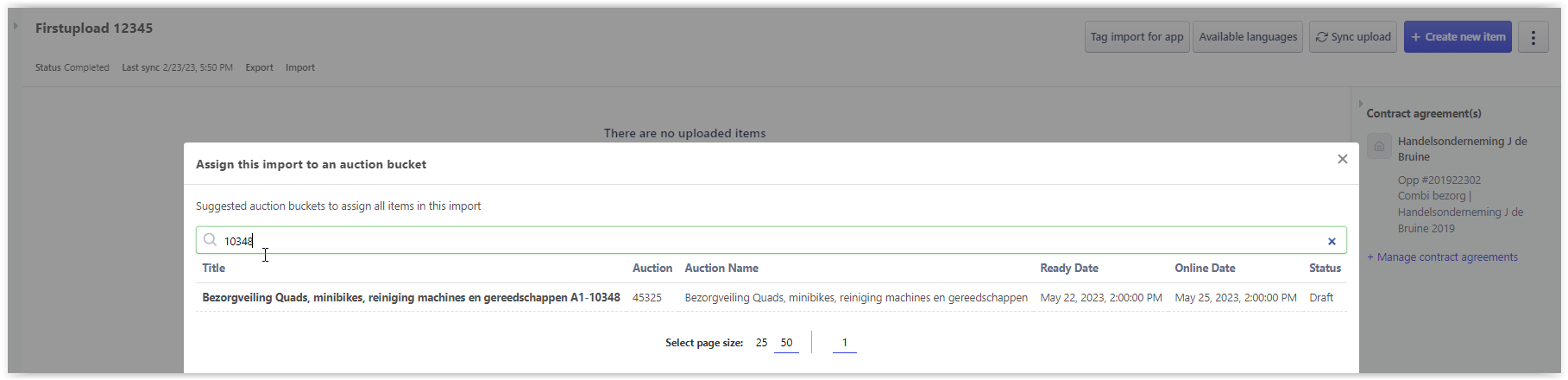1568x380 pixels.
Task: Click the contract agreement building icon
Action: (x=1379, y=146)
